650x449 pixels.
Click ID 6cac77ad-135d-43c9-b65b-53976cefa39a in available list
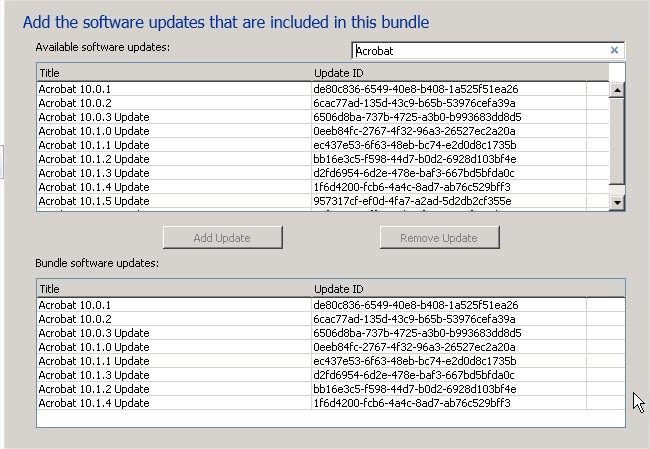[414, 103]
